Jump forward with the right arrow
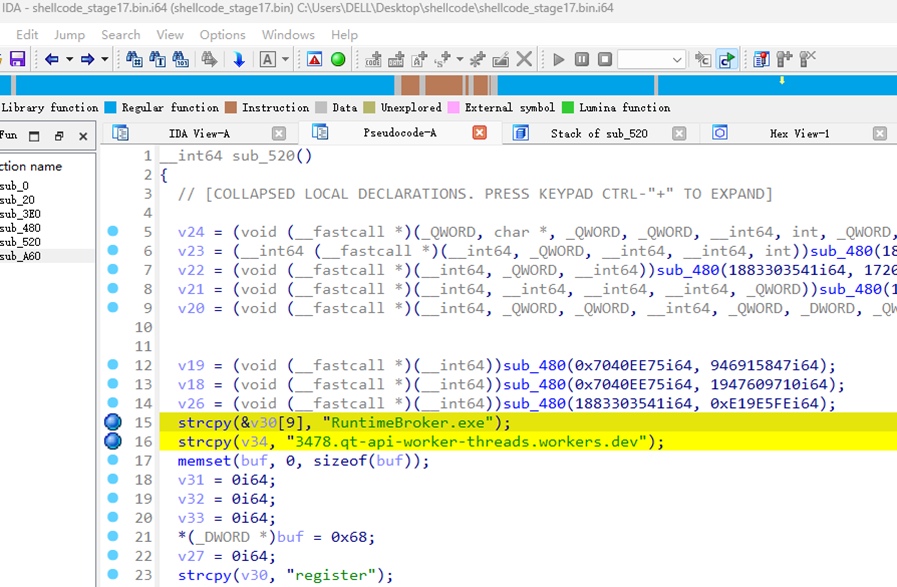Screen dimensions: 897x587 tap(87, 59)
